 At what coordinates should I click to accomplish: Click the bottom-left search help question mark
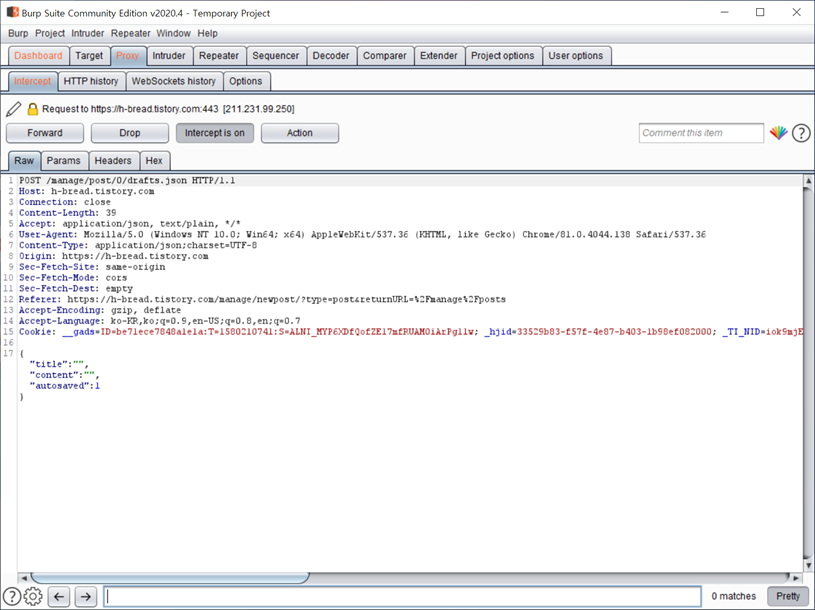tap(11, 596)
